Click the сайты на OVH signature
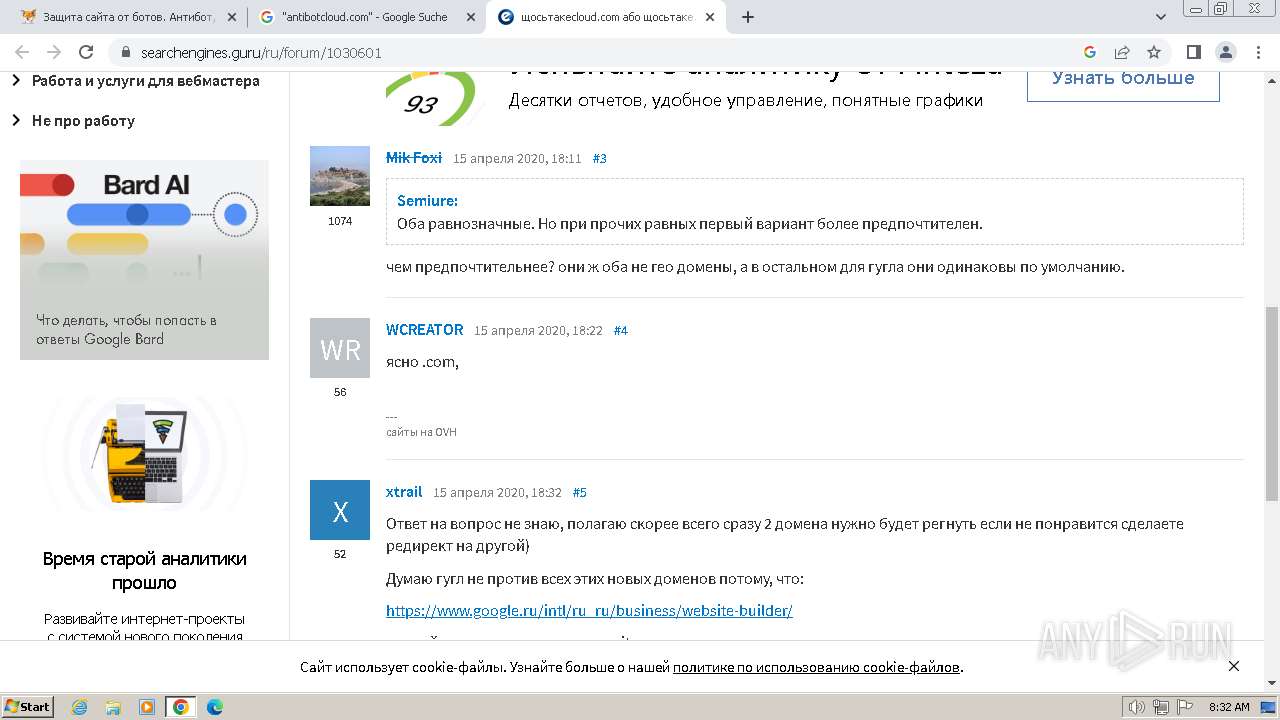This screenshot has height=720, width=1280. 421,432
